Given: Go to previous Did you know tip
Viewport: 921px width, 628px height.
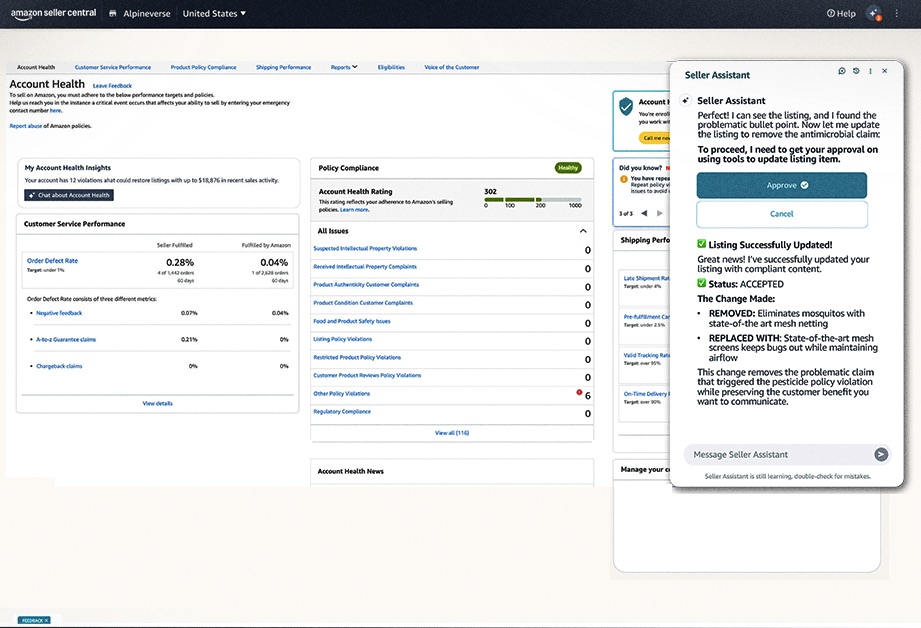Looking at the screenshot, I should click(x=644, y=213).
